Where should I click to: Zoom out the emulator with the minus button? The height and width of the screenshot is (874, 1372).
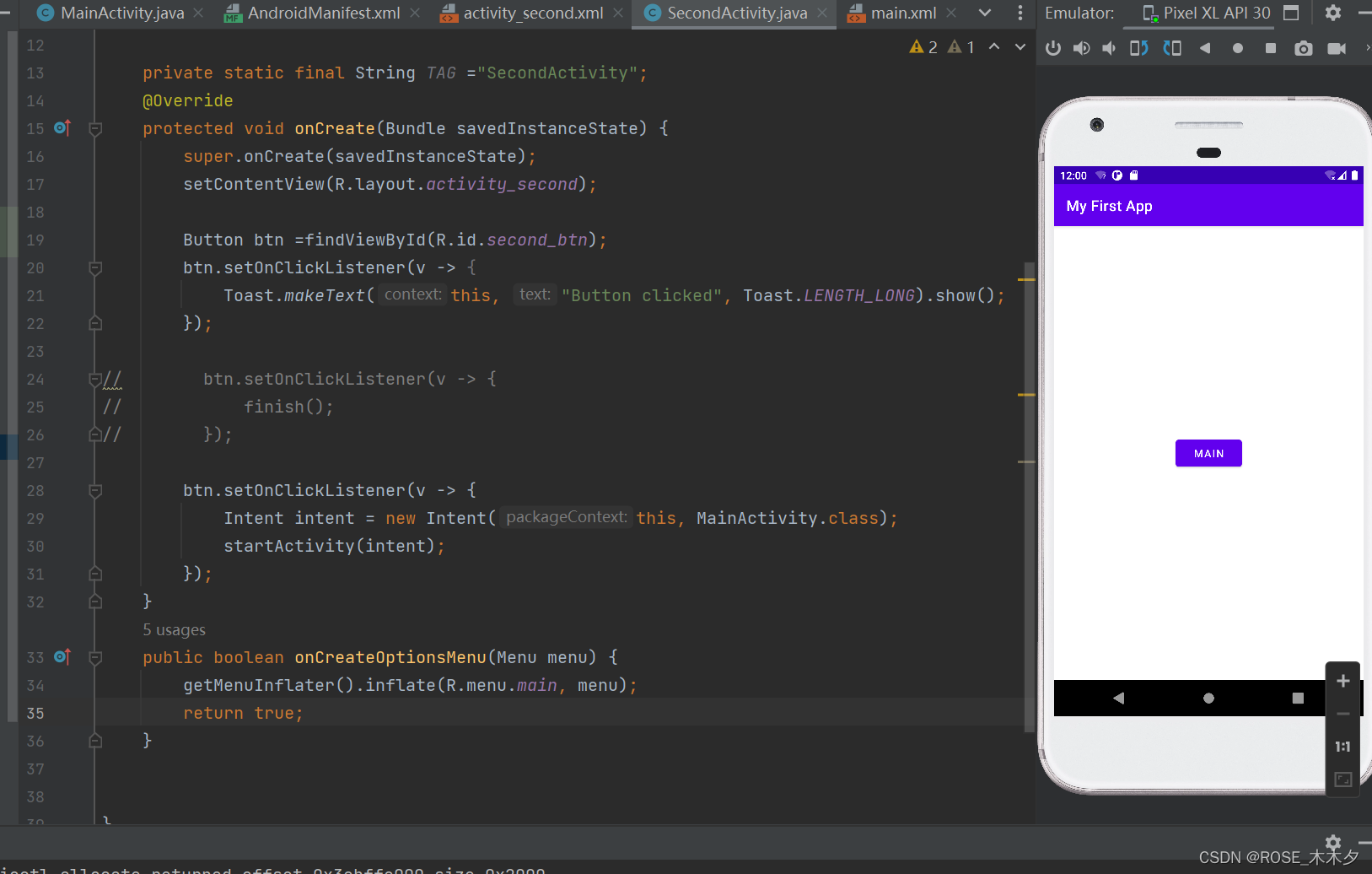tap(1343, 714)
